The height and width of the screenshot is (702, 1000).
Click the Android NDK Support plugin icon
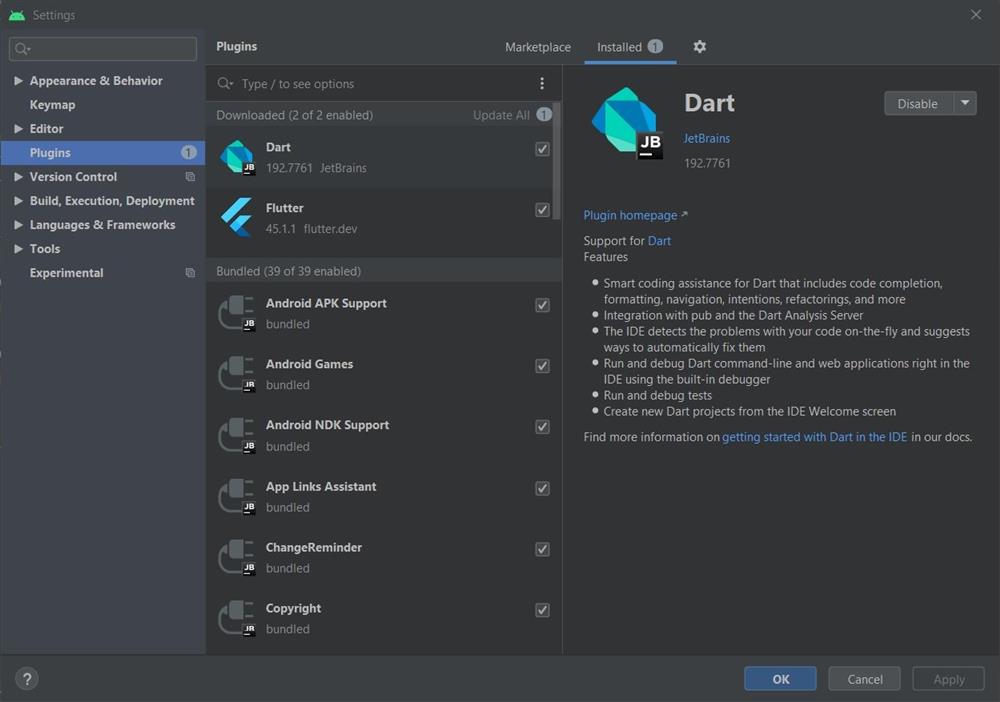click(x=237, y=435)
